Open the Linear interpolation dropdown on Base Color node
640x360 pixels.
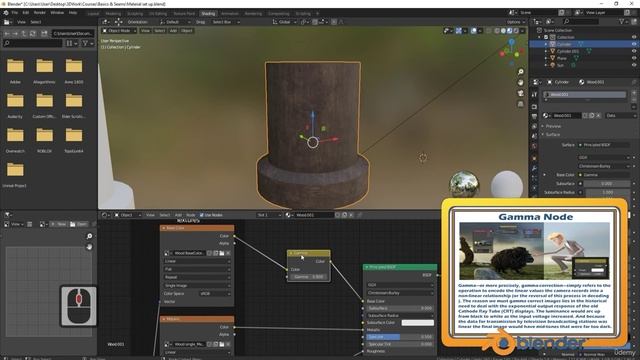197,261
